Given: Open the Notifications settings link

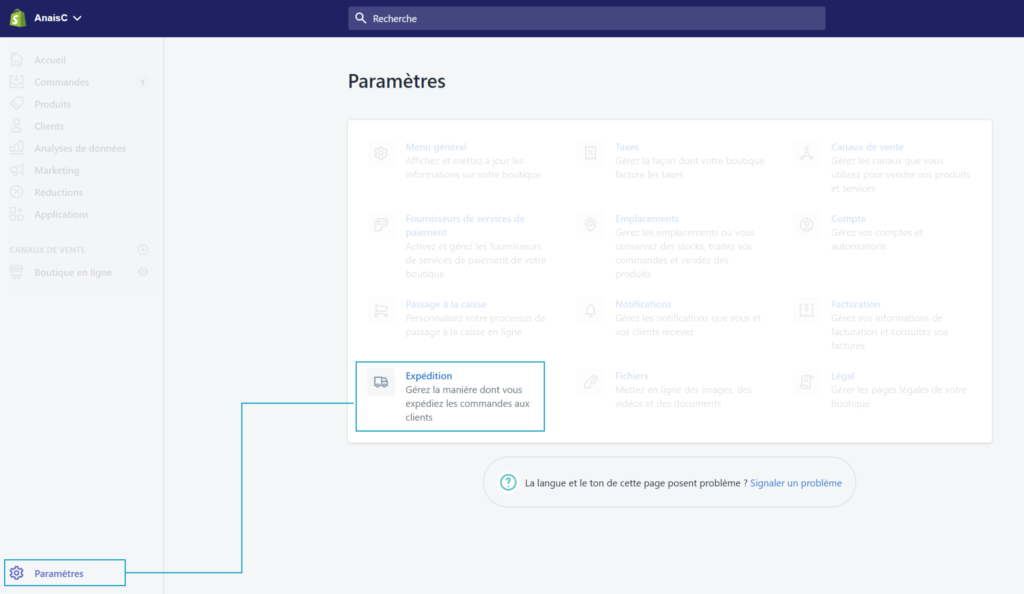Looking at the screenshot, I should (x=643, y=304).
